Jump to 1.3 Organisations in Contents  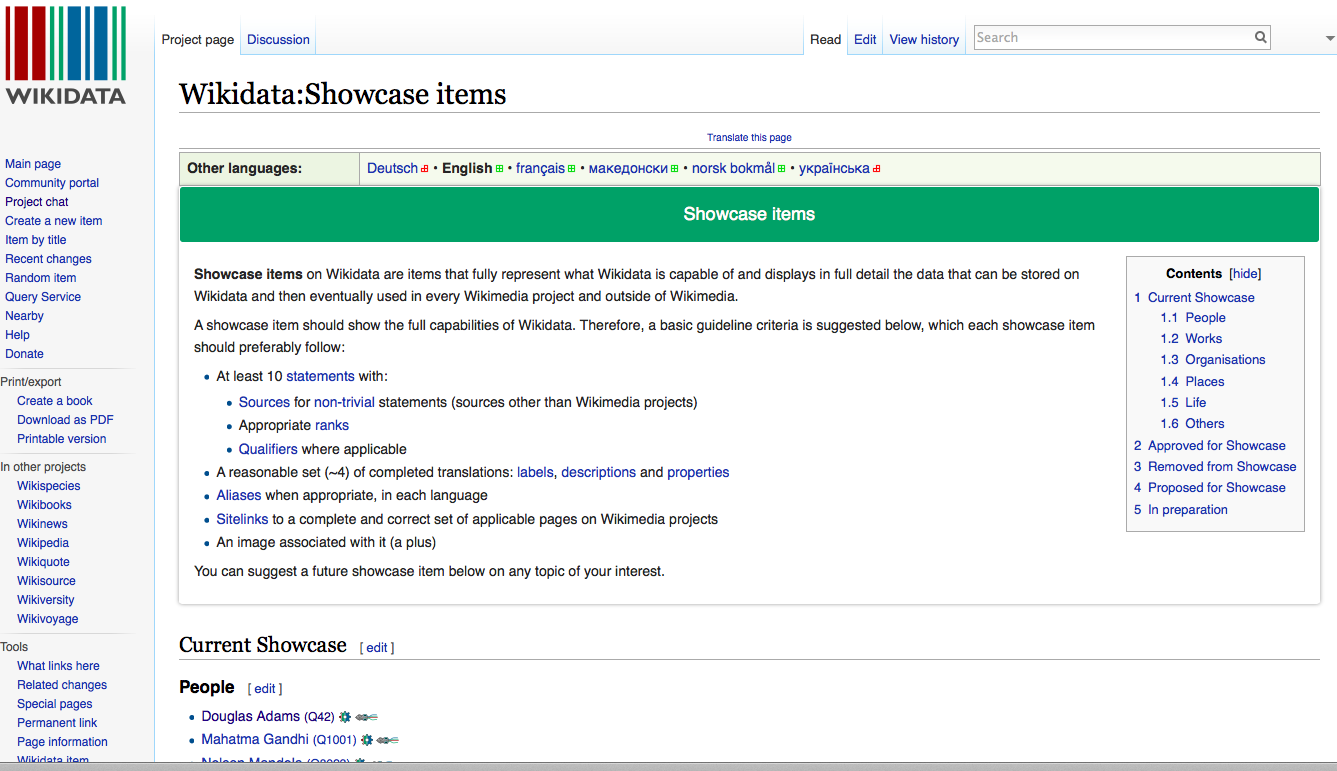pyautogui.click(x=1213, y=360)
